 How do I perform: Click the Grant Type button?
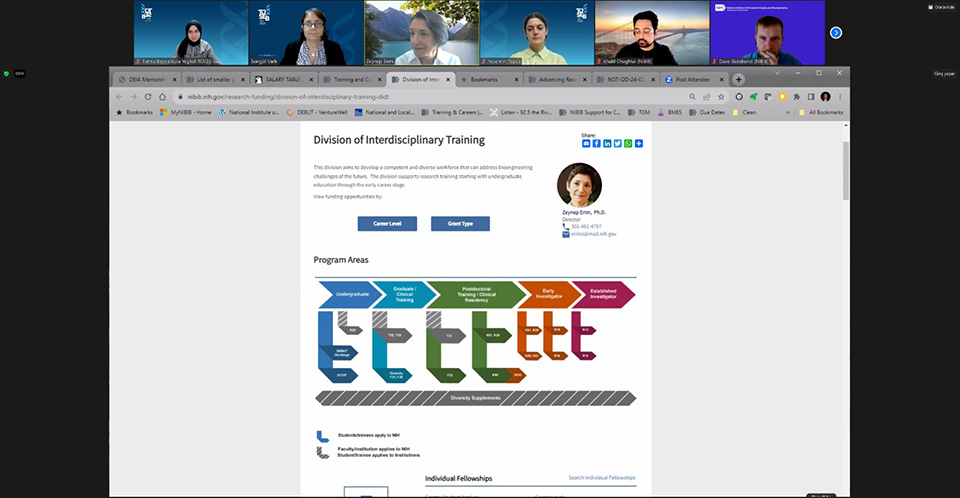[460, 224]
